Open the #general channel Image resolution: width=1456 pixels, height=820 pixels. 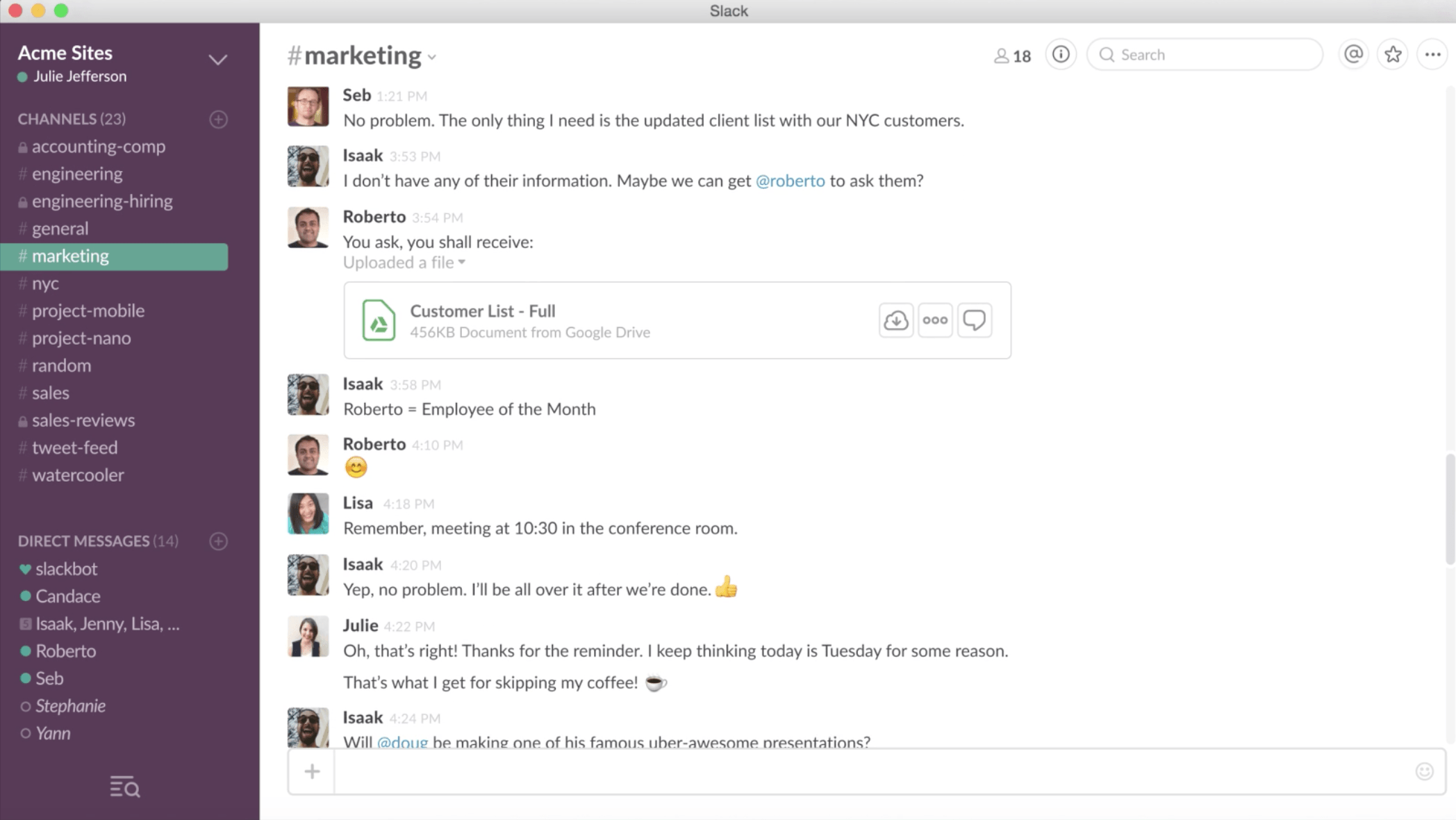pos(60,228)
